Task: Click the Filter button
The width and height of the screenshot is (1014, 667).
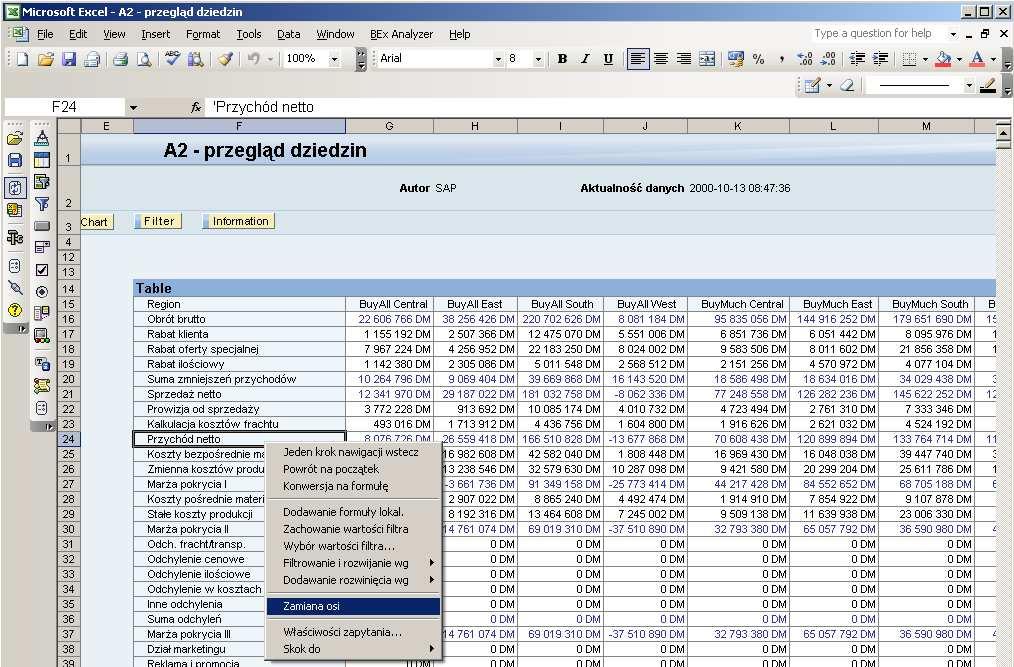Action: pyautogui.click(x=158, y=221)
